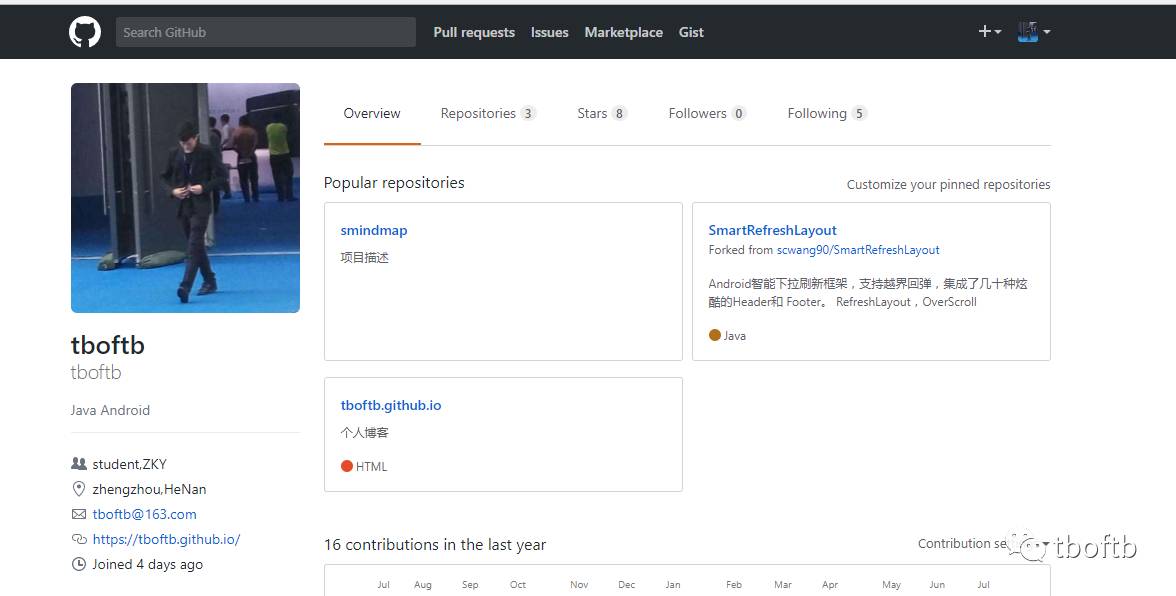This screenshot has width=1176, height=596.
Task: Open Gist from the header
Action: (691, 32)
